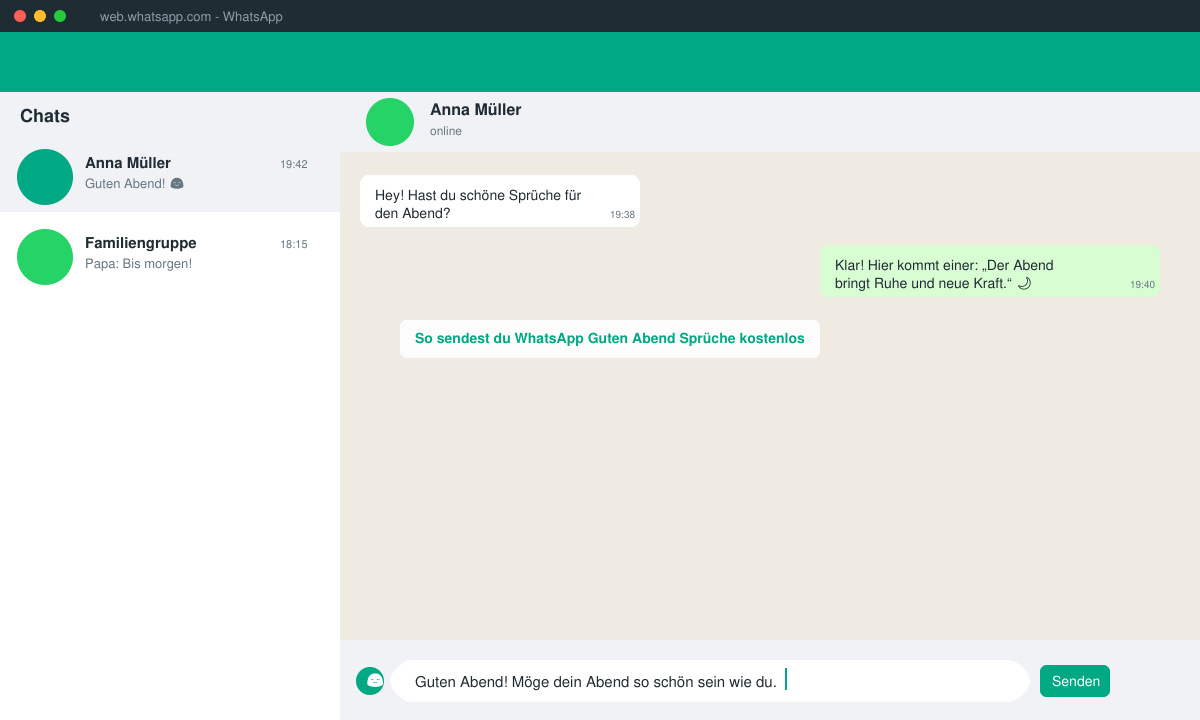Focus the message input containing 'Guten Abend!'
The image size is (1200, 720).
710,681
